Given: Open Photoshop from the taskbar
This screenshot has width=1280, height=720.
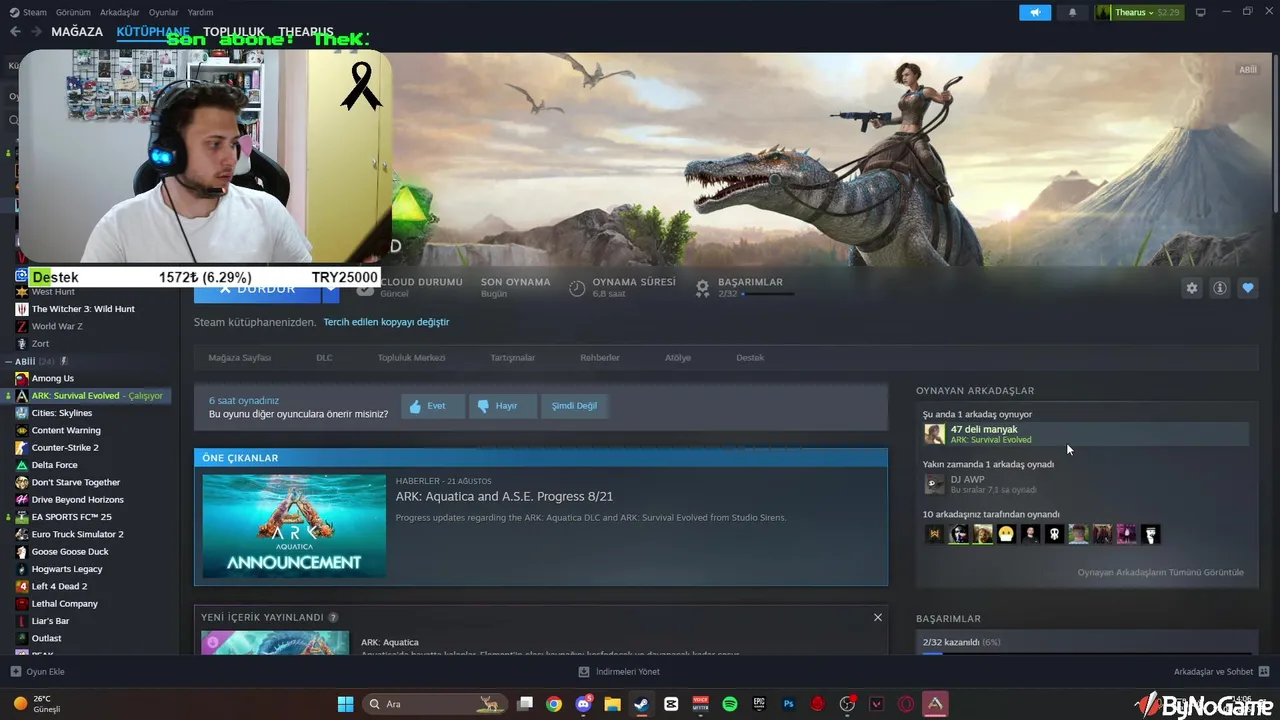Looking at the screenshot, I should (789, 704).
